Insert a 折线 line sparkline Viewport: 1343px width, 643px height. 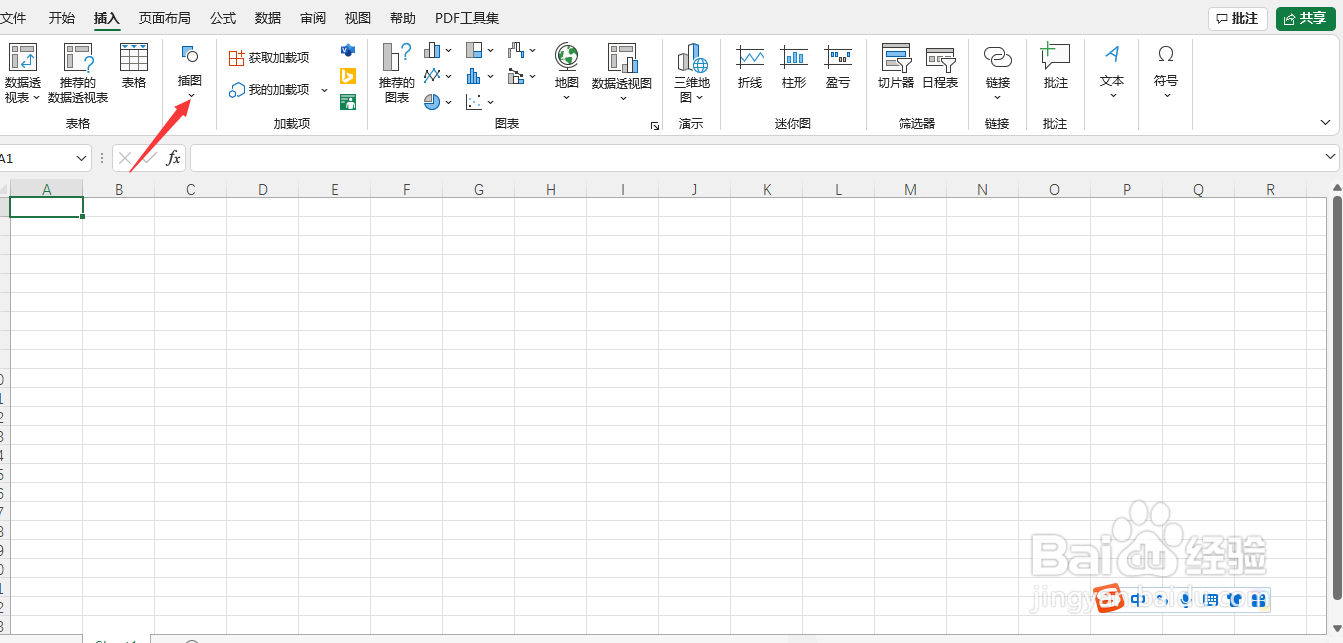click(x=750, y=67)
